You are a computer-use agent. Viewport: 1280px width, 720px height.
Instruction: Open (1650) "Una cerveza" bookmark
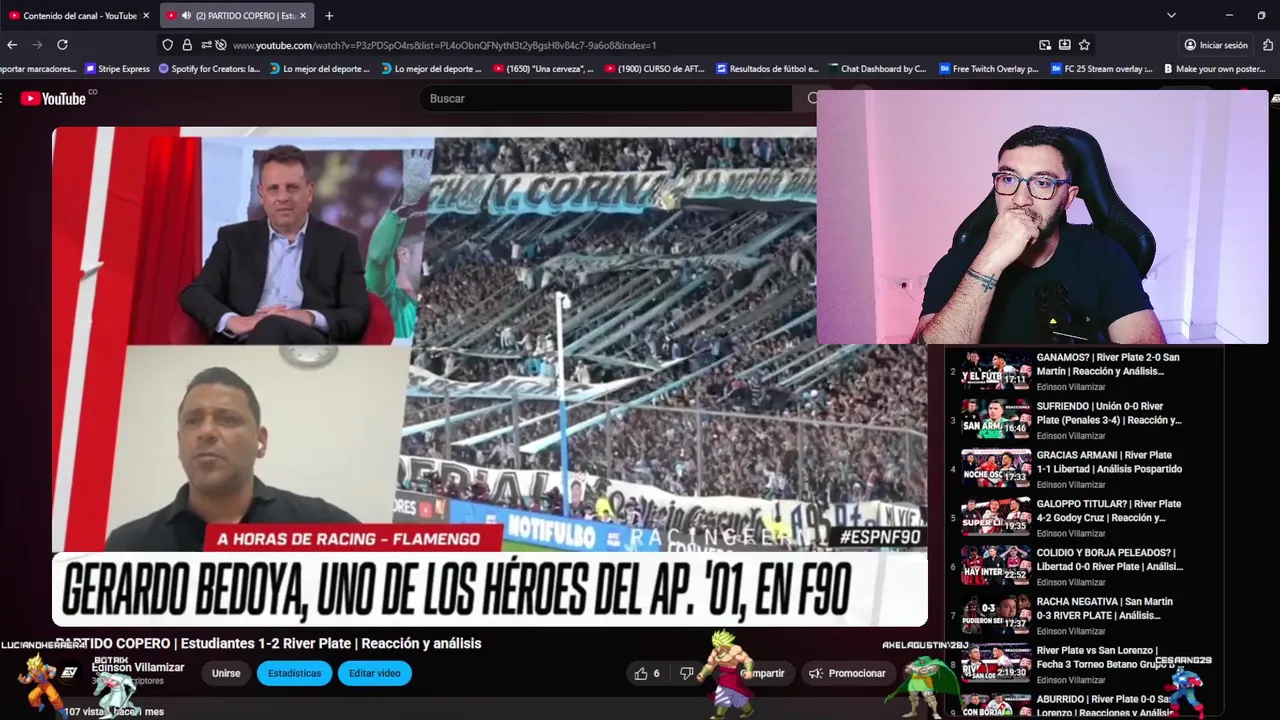(x=543, y=69)
